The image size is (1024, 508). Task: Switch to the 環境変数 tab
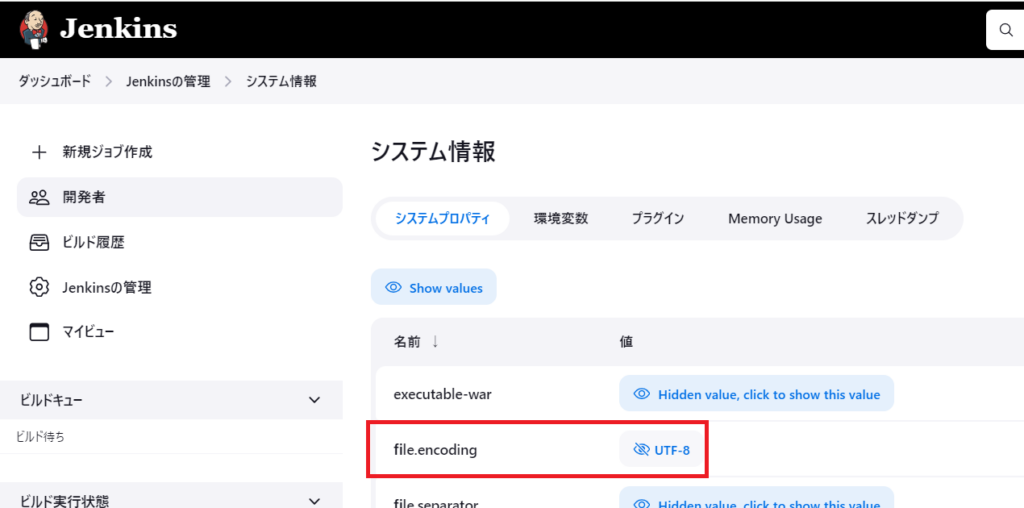pos(560,218)
